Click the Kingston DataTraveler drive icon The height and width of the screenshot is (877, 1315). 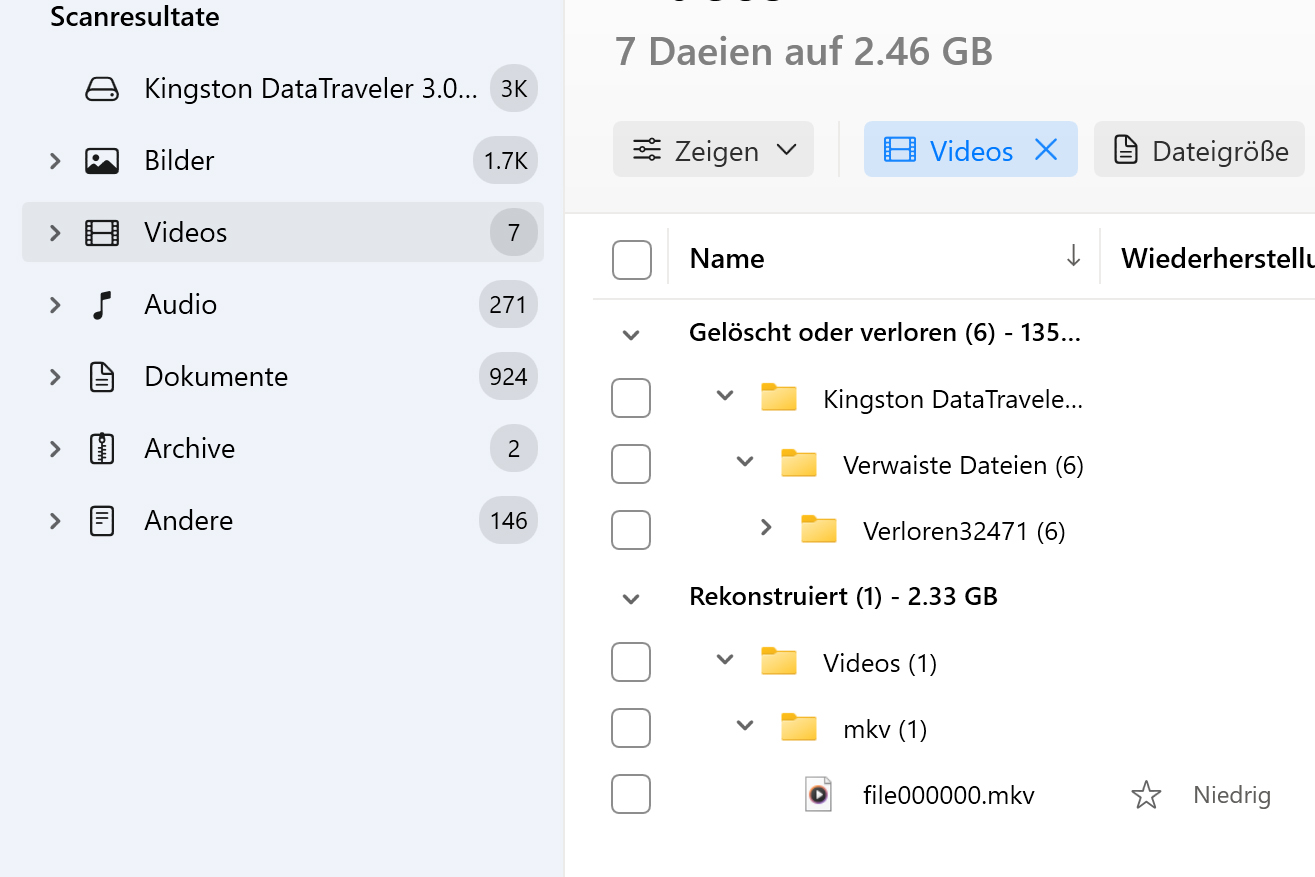pos(102,89)
